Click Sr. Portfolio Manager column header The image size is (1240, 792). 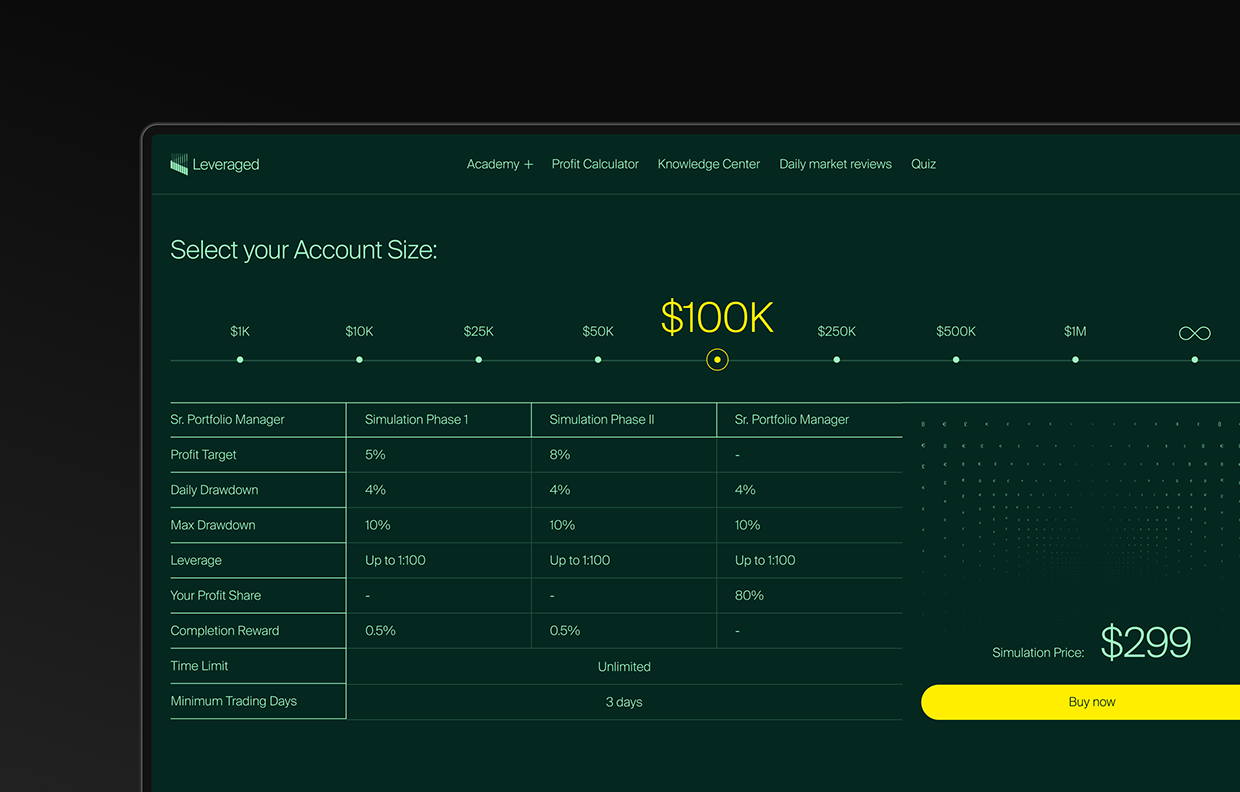[791, 420]
